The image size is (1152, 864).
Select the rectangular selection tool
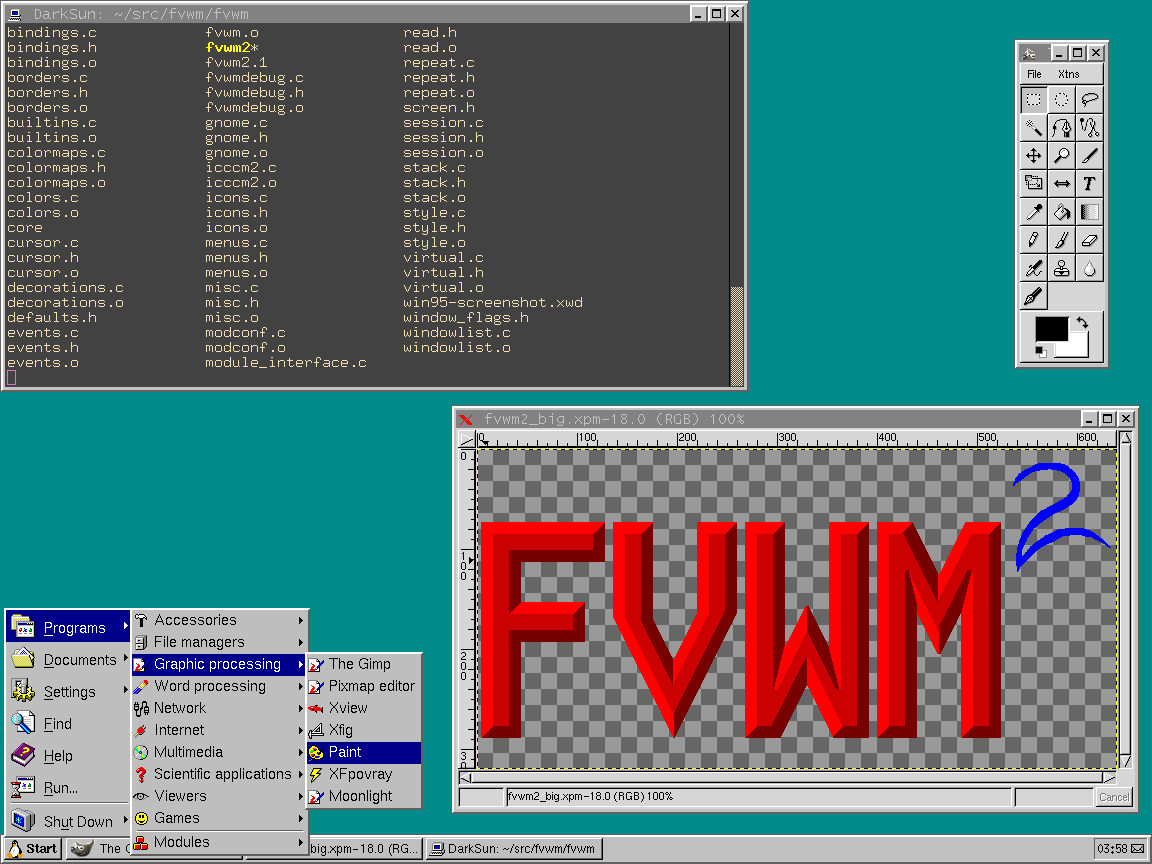pyautogui.click(x=1034, y=99)
